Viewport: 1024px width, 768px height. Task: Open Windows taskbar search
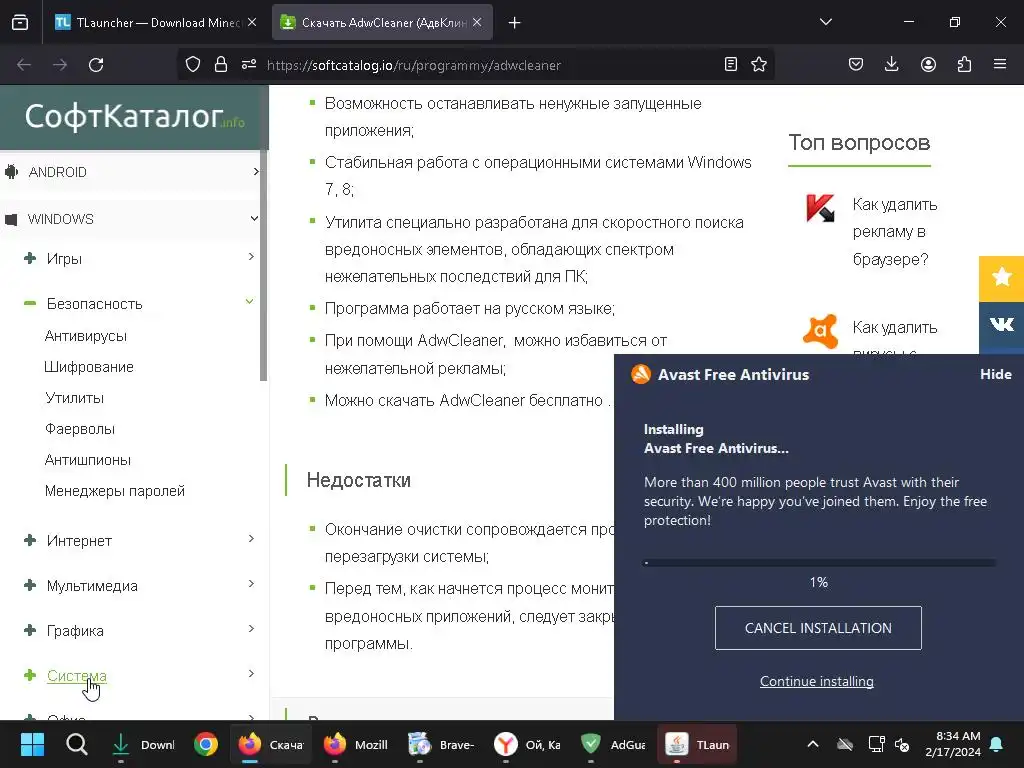[76, 744]
